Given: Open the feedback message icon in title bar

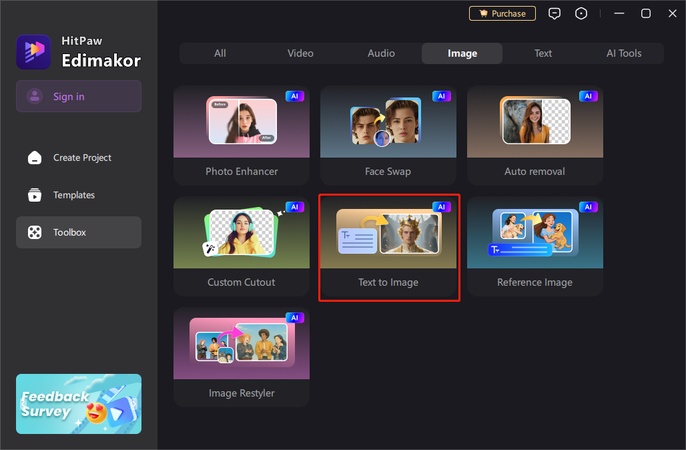Looking at the screenshot, I should [x=554, y=14].
